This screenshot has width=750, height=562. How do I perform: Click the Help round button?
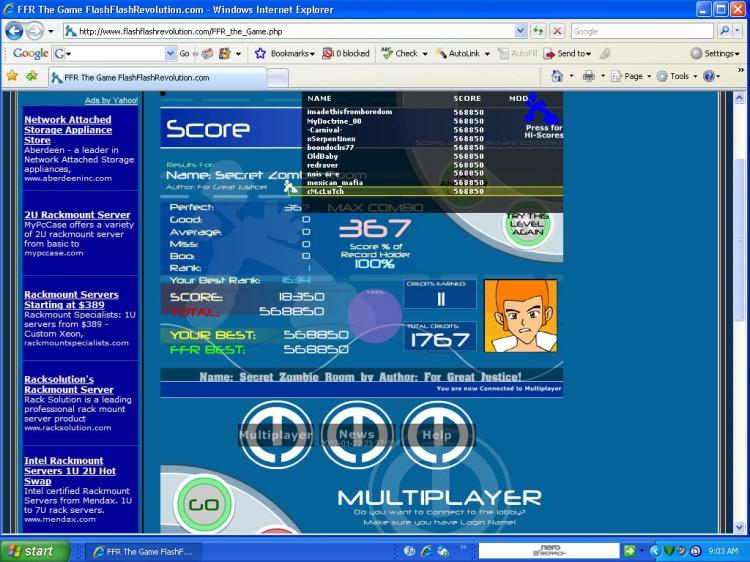(437, 434)
